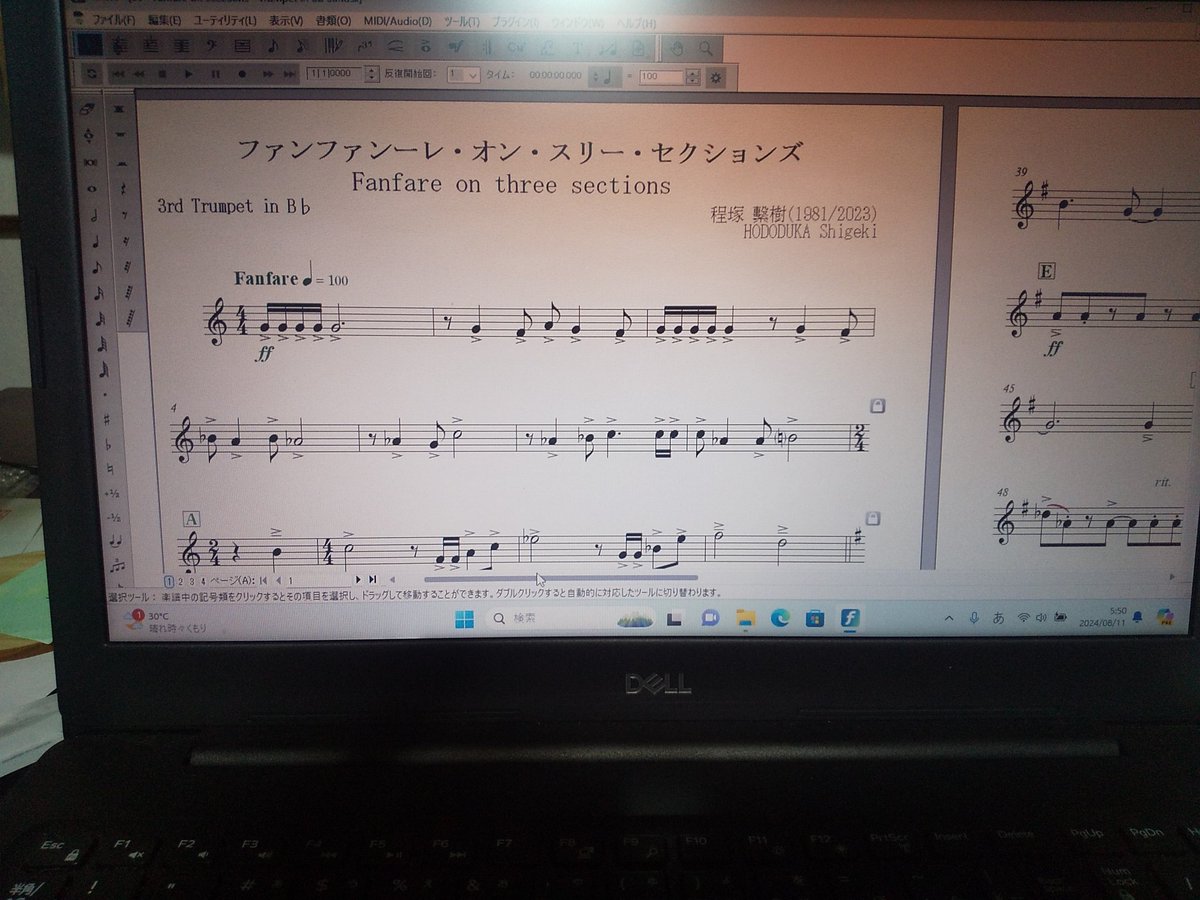Open the playback settings gear
The width and height of the screenshot is (1200, 900).
(718, 77)
